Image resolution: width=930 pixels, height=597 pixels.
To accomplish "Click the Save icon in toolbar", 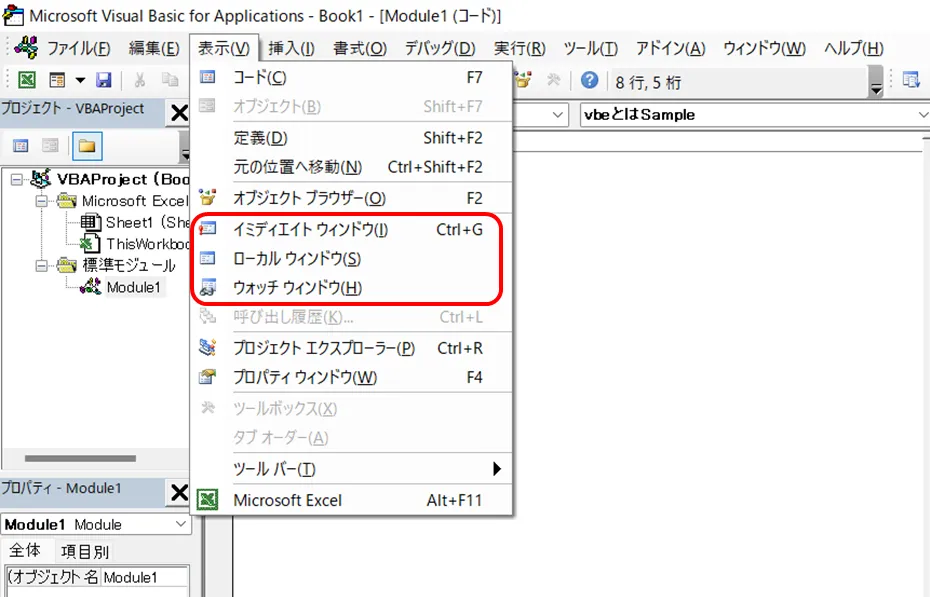I will pos(103,80).
